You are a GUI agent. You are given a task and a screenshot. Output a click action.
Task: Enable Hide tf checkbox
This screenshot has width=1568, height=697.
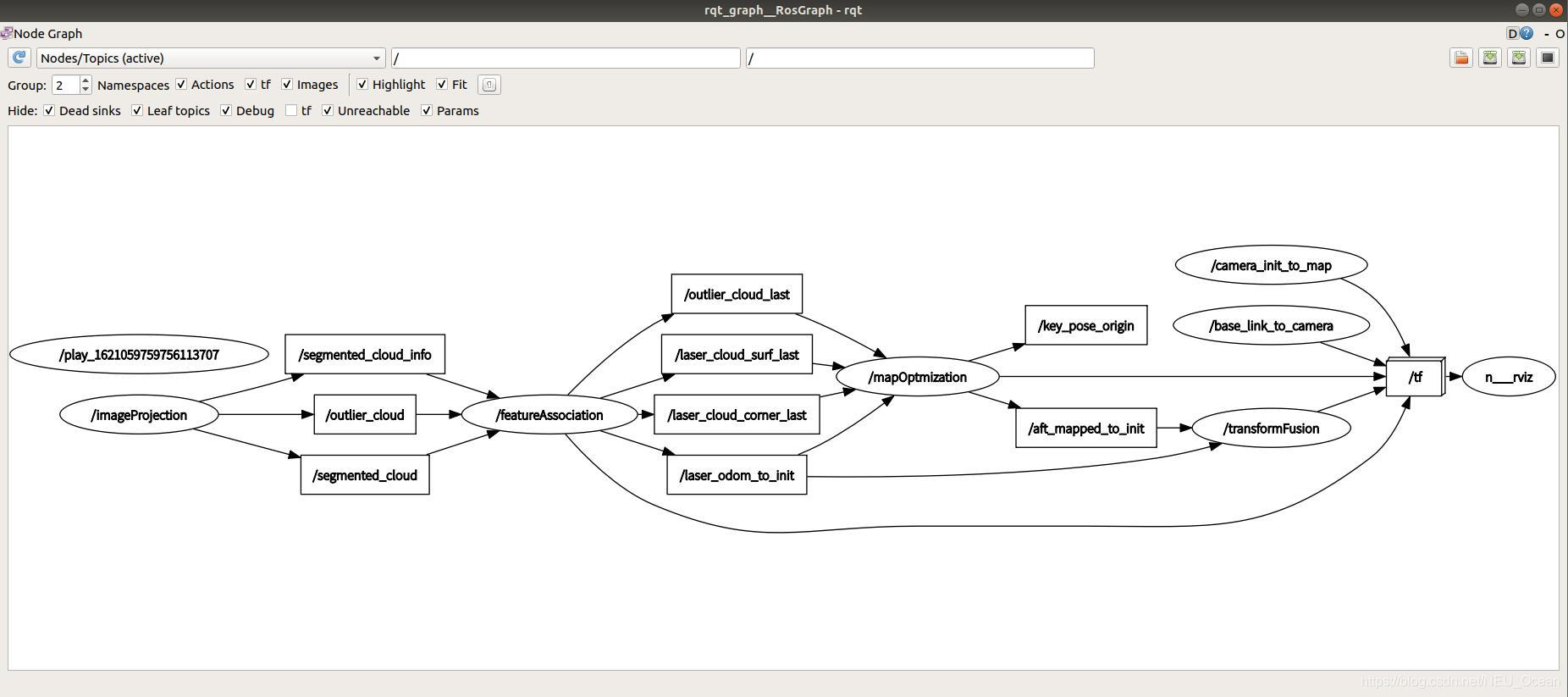[x=291, y=111]
